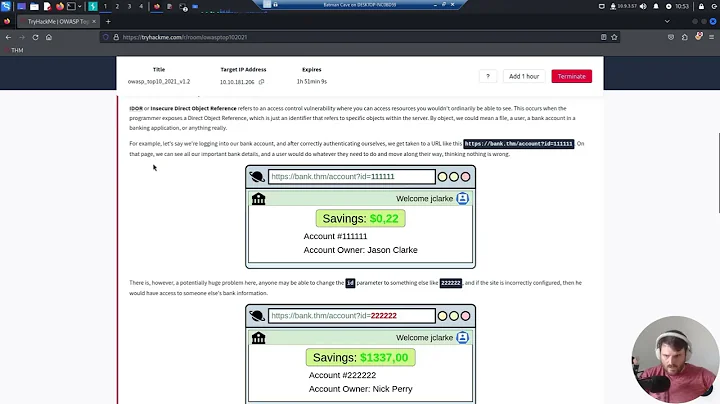
Task: Click the webcam overlay circle
Action: click(x=675, y=359)
